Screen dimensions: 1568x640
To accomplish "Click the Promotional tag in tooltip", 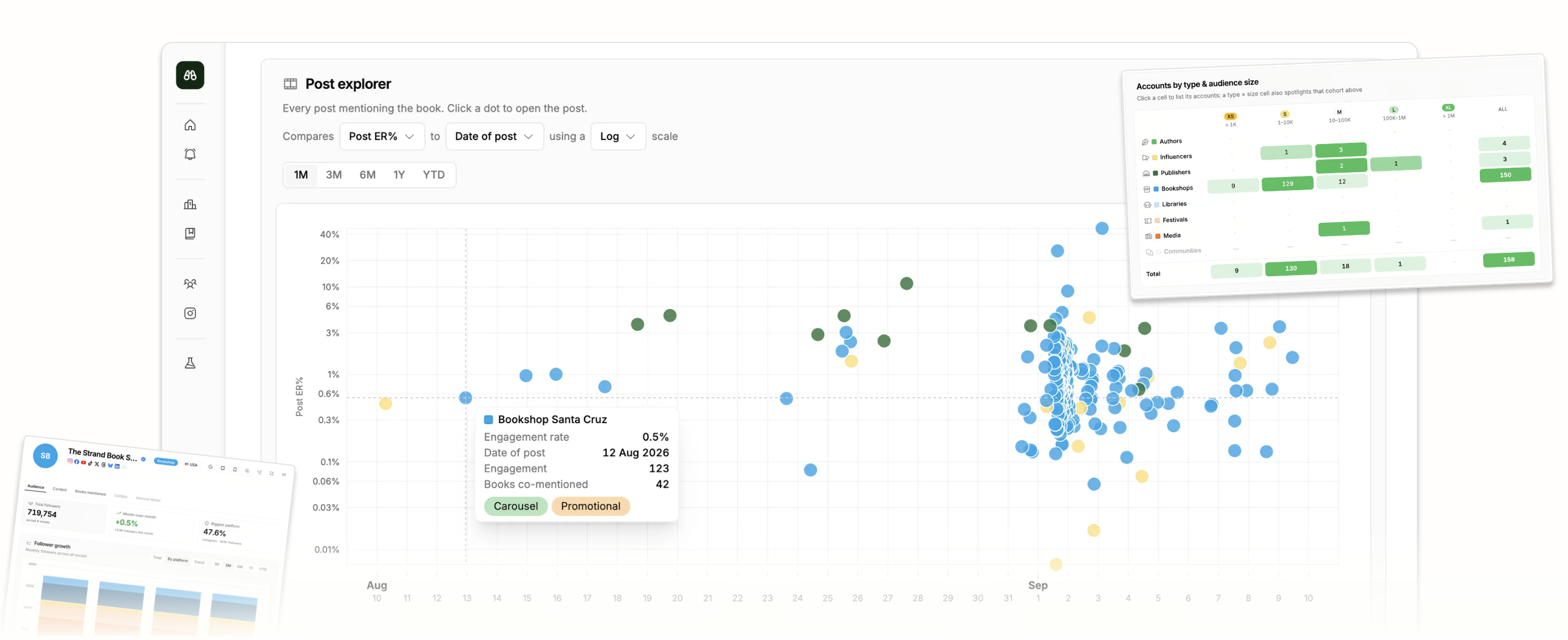I will tap(590, 506).
